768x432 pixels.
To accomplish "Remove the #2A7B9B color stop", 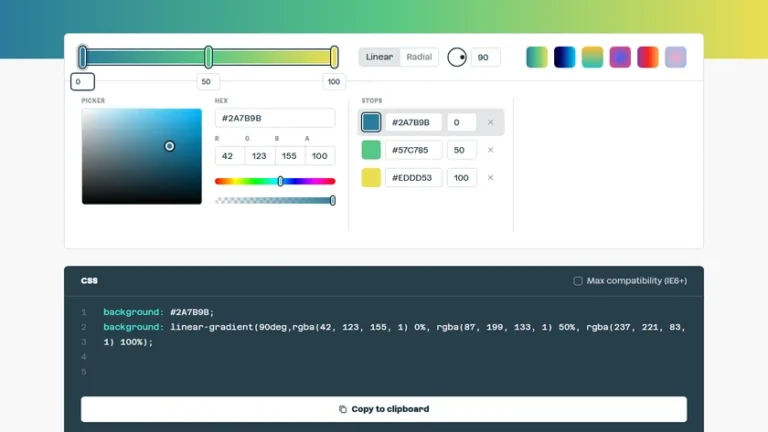I will [x=490, y=122].
